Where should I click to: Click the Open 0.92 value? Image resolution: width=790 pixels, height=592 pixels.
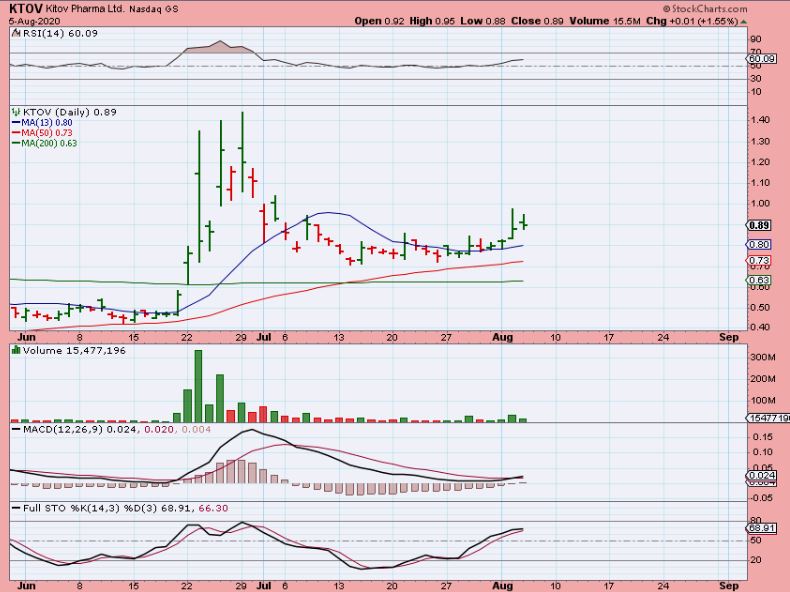379,21
